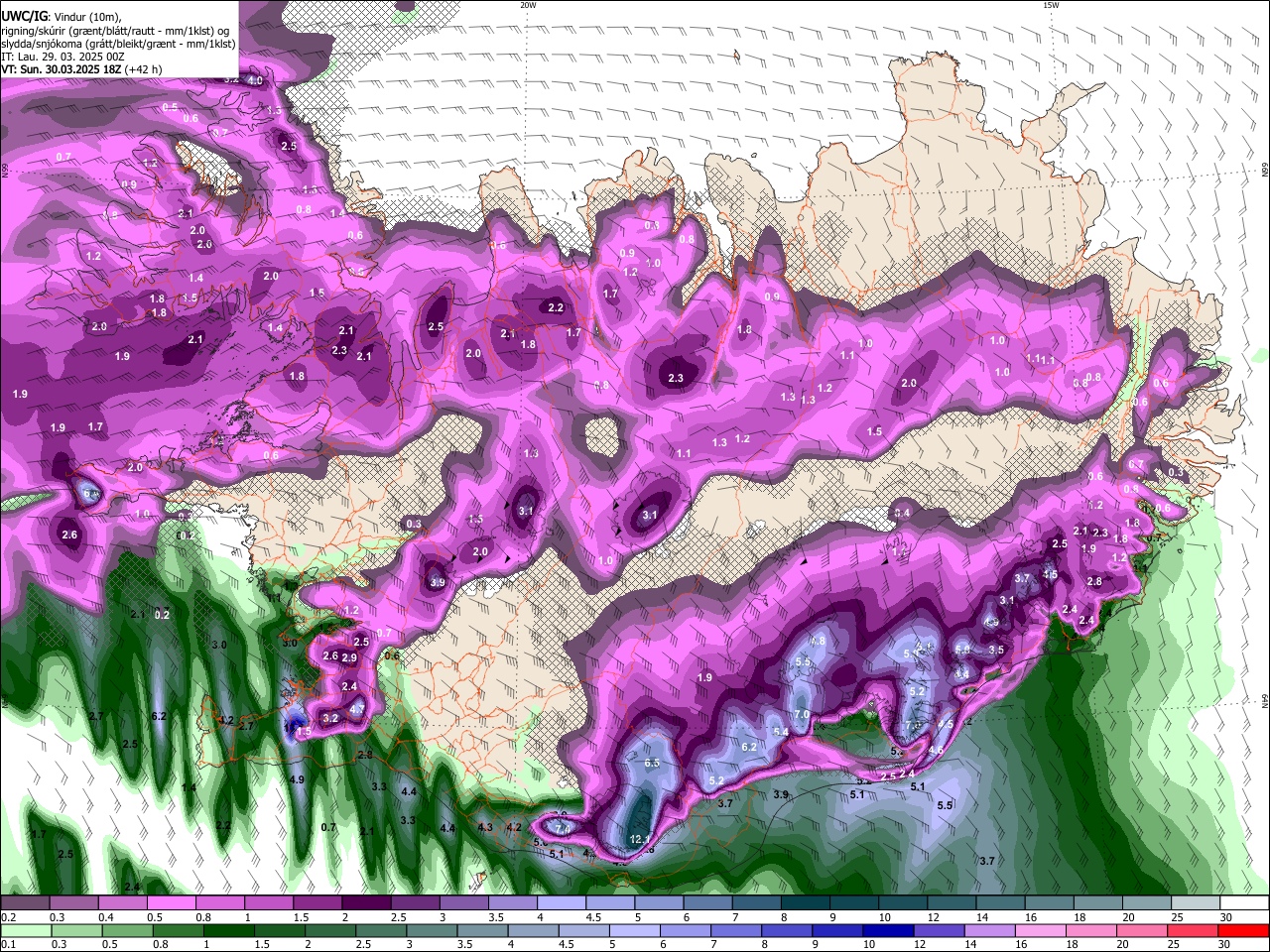Click the '0.2' label on the upper scale
Image resolution: width=1270 pixels, height=952 pixels.
(8, 917)
